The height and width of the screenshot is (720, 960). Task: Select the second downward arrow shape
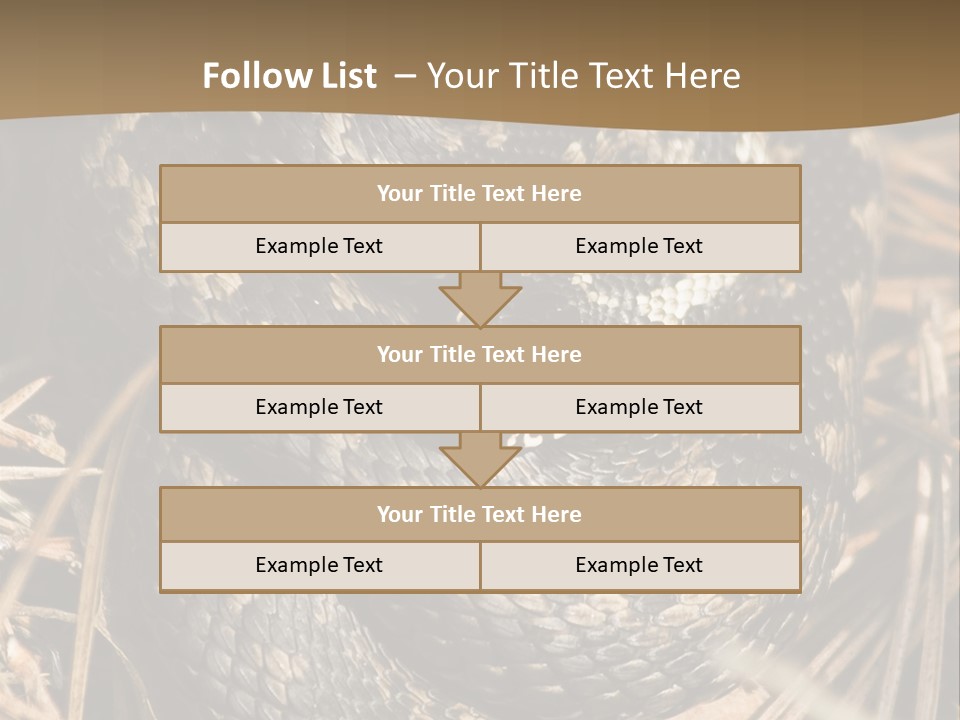coord(480,460)
